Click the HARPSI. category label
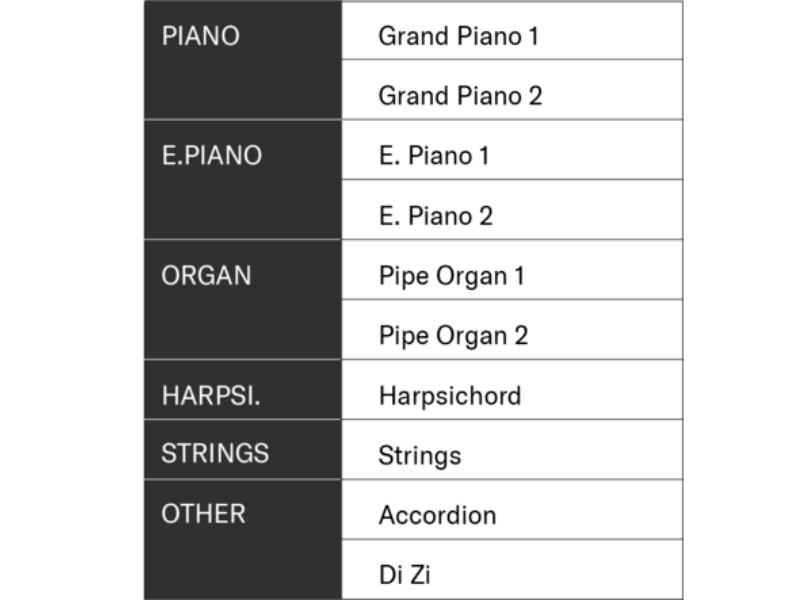The width and height of the screenshot is (800, 600). coord(210,396)
